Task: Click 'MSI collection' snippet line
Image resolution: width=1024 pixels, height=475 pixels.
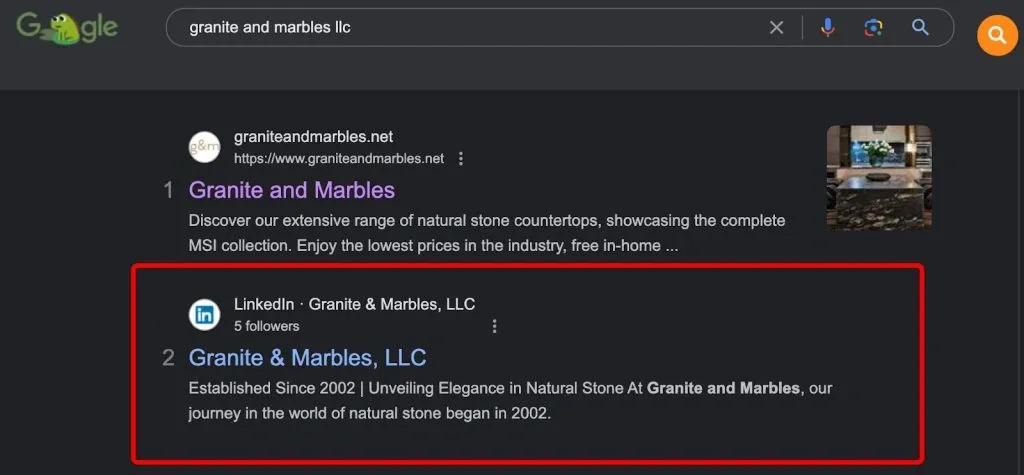Action: point(433,248)
